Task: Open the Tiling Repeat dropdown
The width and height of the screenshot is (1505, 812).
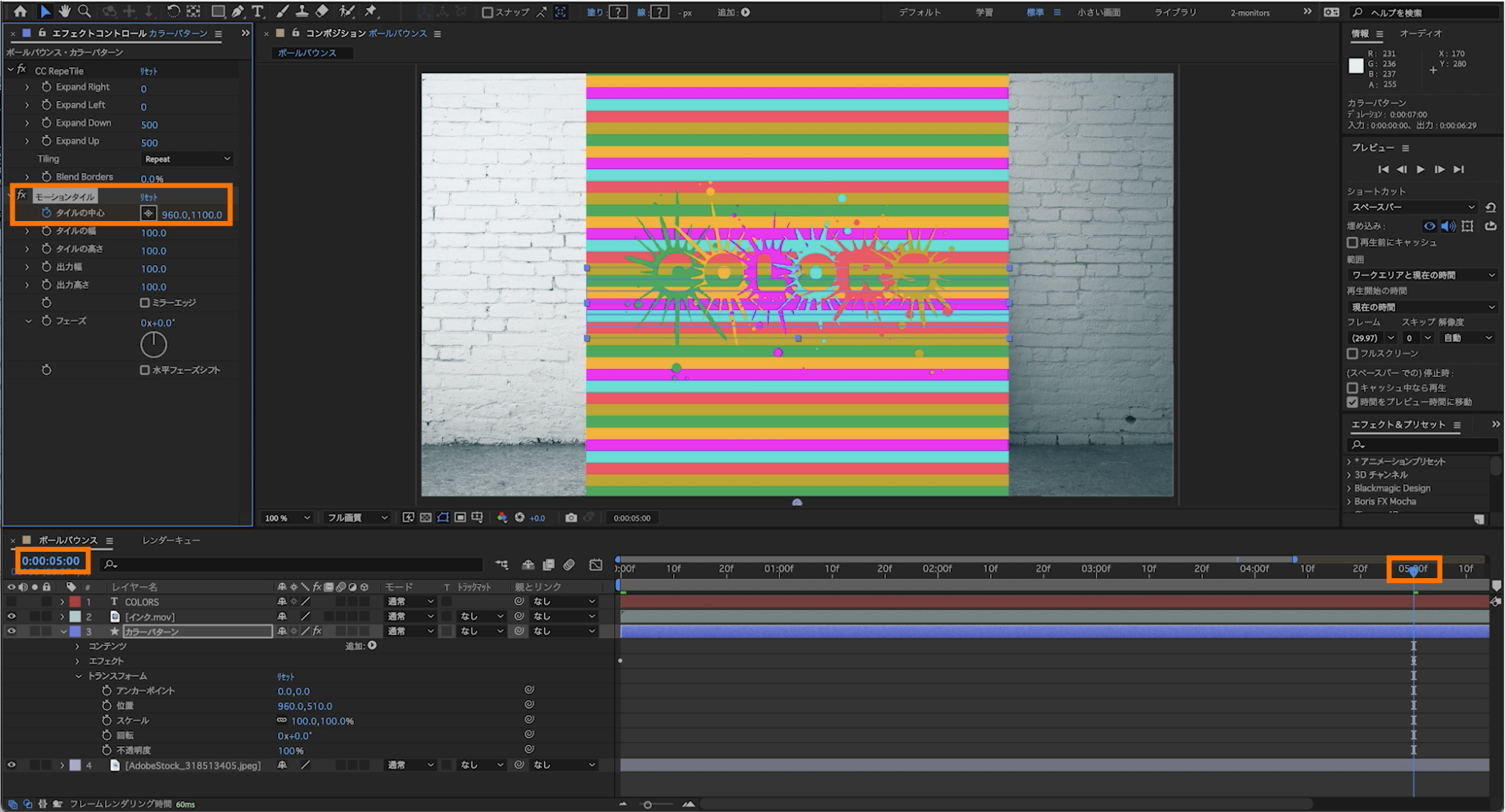Action: [x=187, y=159]
